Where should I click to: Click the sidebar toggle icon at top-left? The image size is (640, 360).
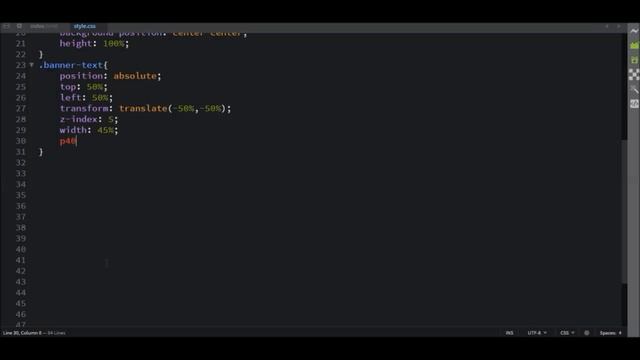point(6,26)
